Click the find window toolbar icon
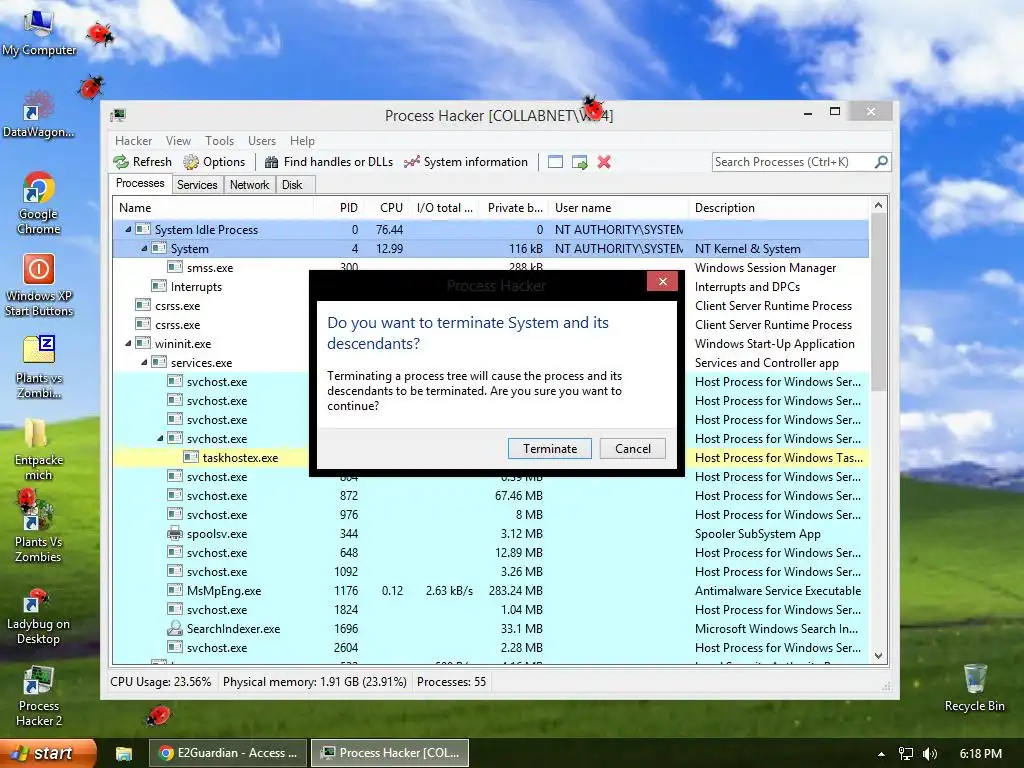 (555, 162)
